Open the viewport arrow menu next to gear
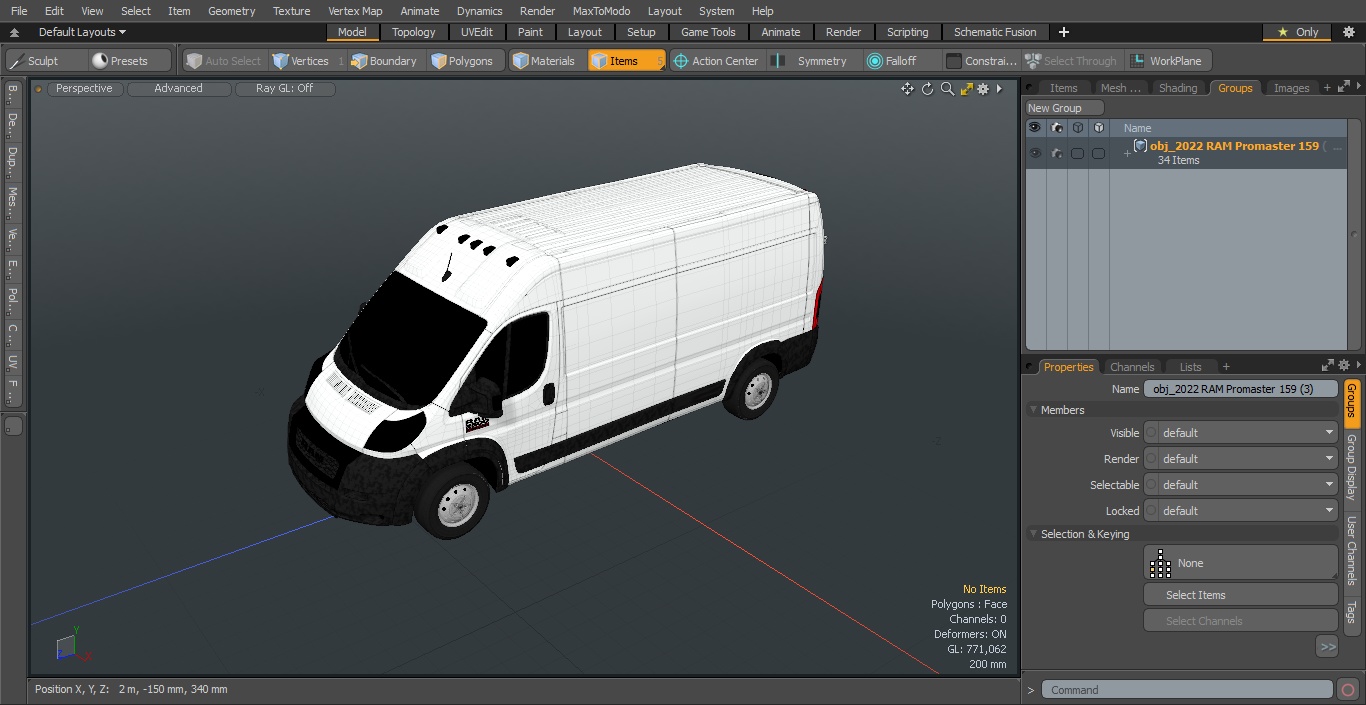The width and height of the screenshot is (1366, 705). pyautogui.click(x=999, y=89)
